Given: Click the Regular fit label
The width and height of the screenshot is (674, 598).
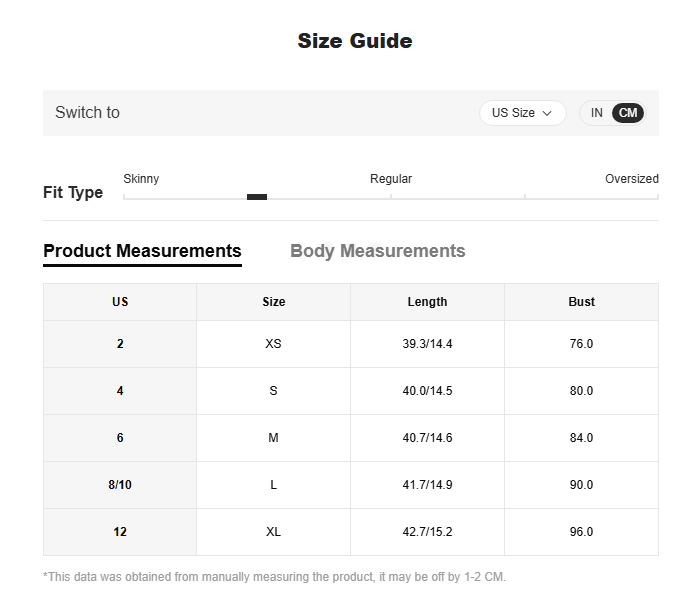Looking at the screenshot, I should pyautogui.click(x=391, y=178).
